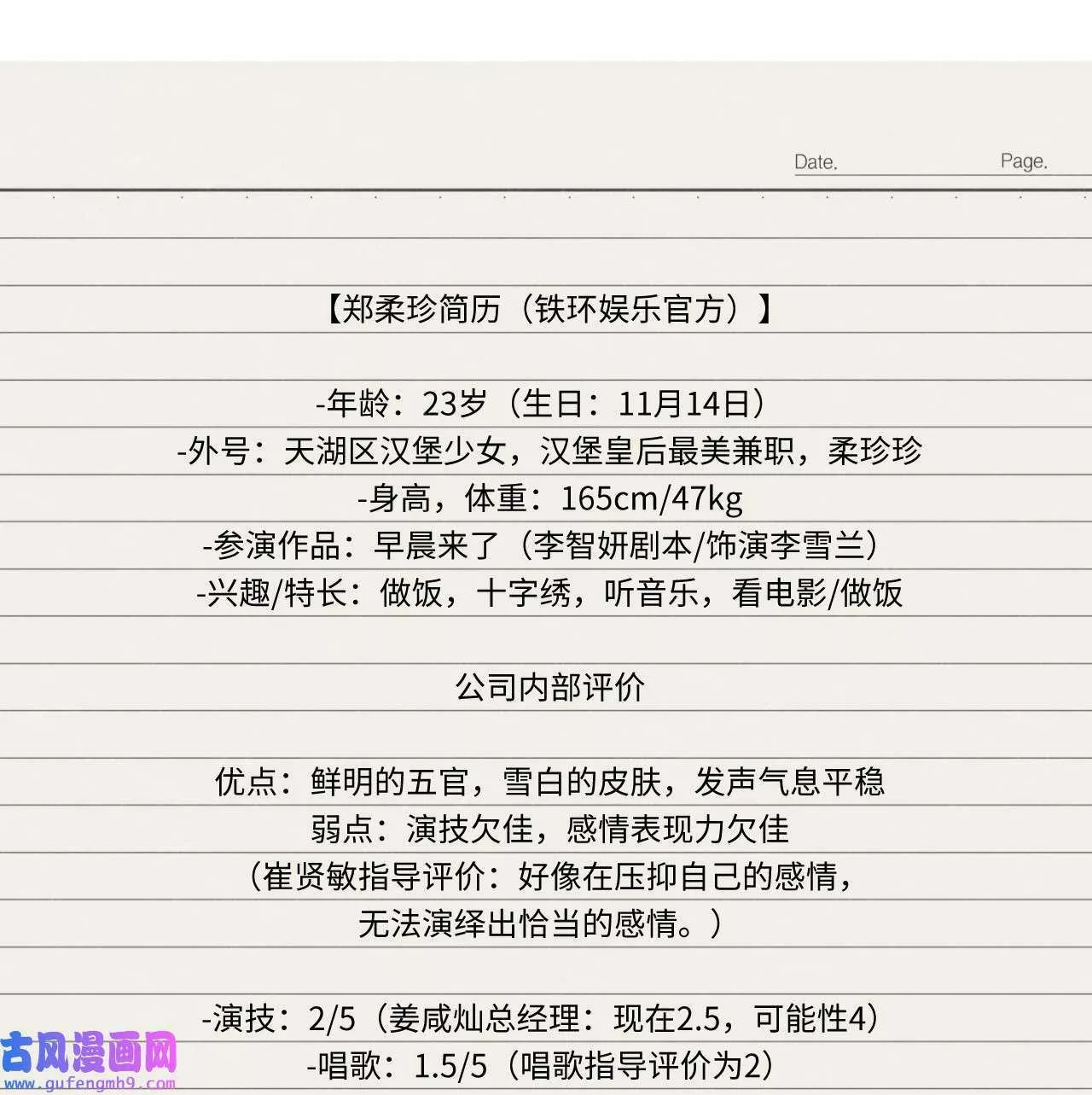Click the Page. field in notebook header

pos(1023,161)
